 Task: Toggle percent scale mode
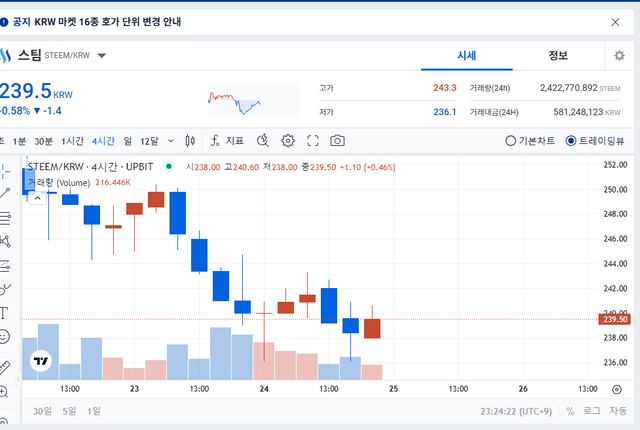(570, 411)
